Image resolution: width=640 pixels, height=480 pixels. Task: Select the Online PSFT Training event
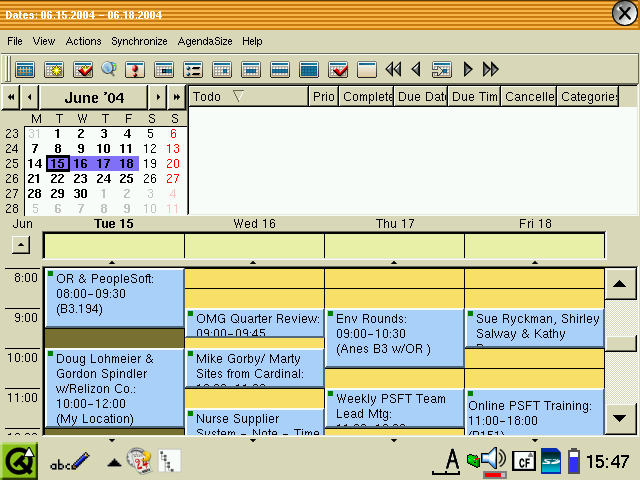tap(535, 412)
